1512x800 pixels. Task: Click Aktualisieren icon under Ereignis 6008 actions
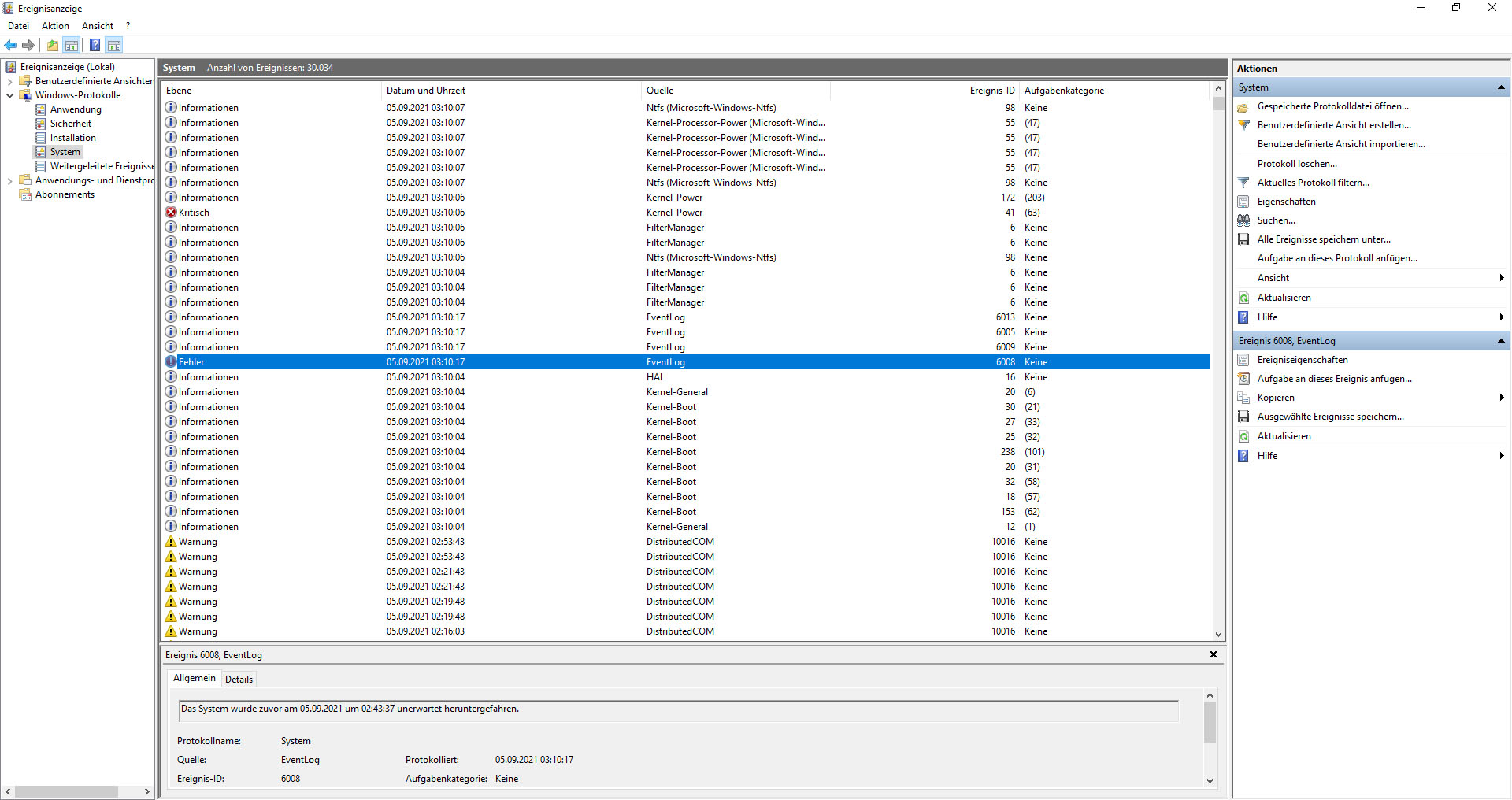coord(1243,436)
